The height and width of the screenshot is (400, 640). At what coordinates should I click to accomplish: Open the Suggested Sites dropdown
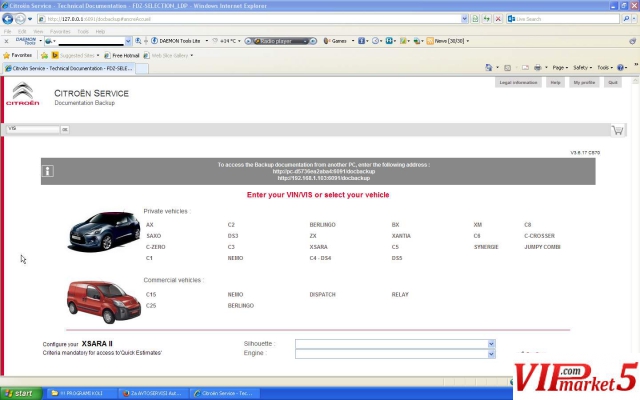(98, 55)
